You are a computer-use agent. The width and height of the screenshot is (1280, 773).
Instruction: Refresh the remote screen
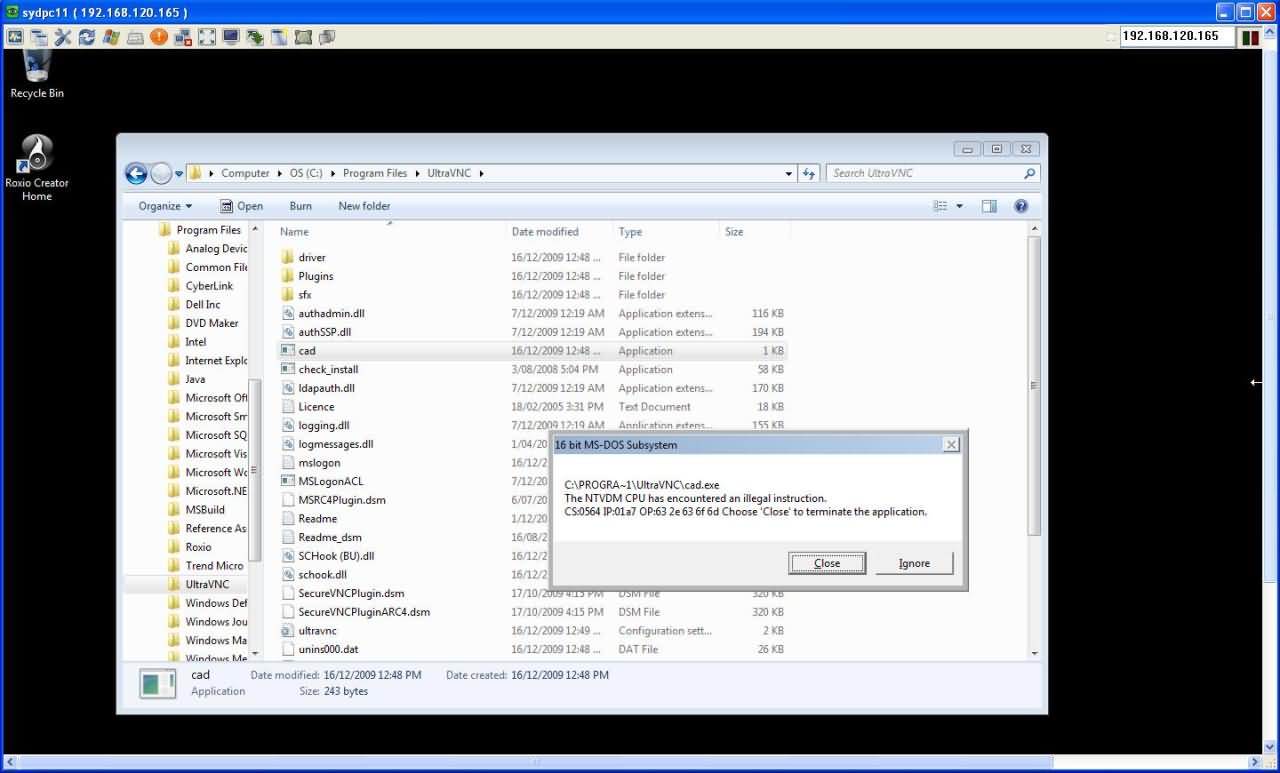87,37
